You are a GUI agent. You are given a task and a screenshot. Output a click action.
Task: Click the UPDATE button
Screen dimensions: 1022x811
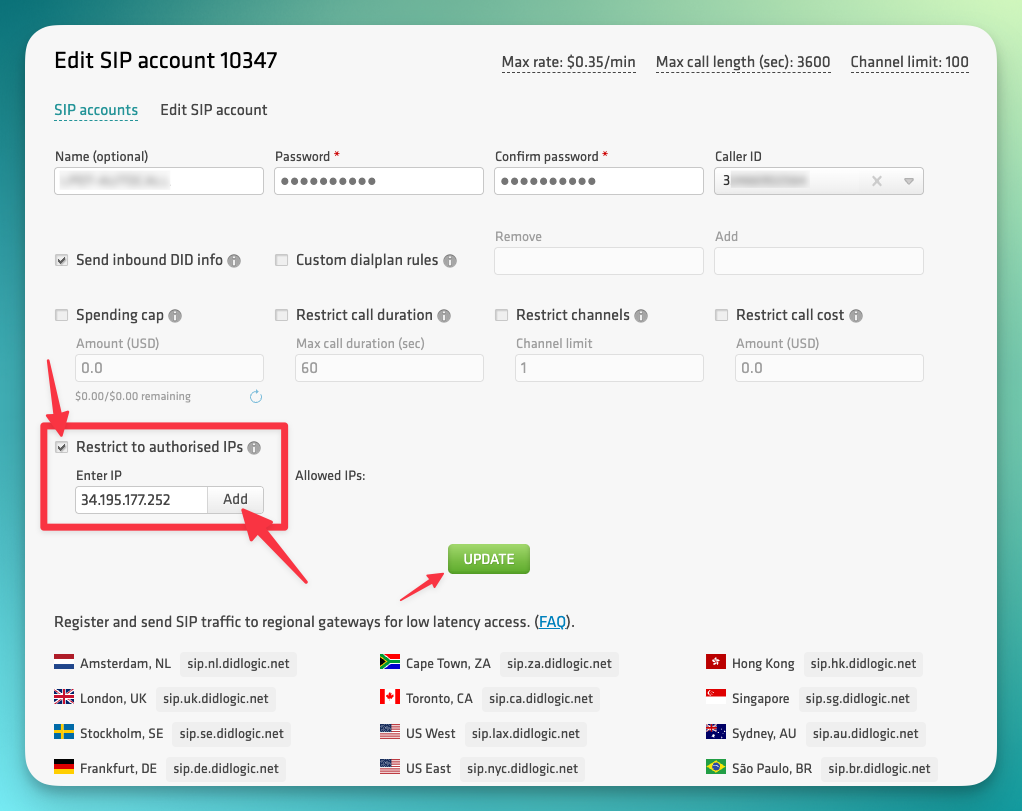tap(489, 559)
